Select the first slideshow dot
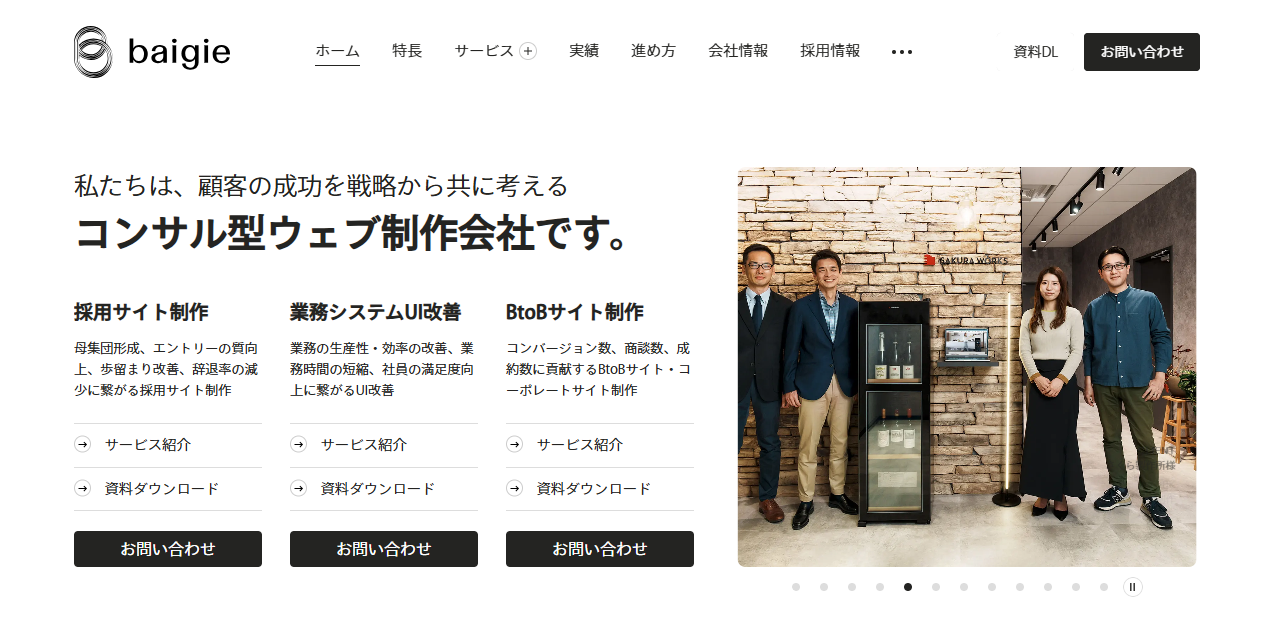Image resolution: width=1272 pixels, height=637 pixels. point(796,587)
